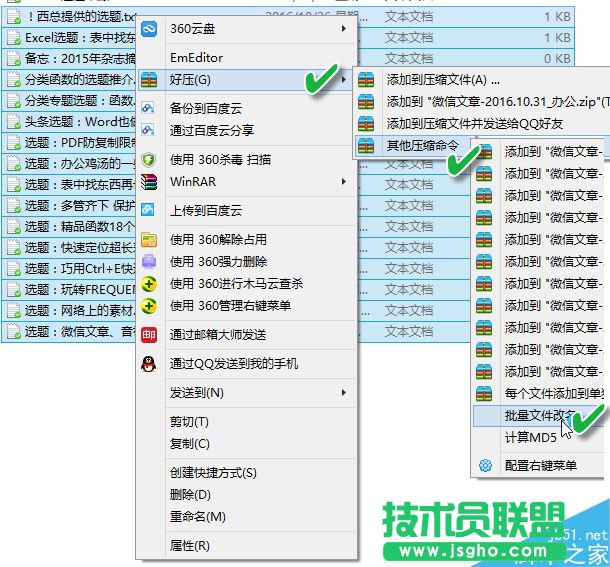Viewport: 610px width, 567px height.
Task: Select 计算MD5 entry
Action: pos(531,438)
